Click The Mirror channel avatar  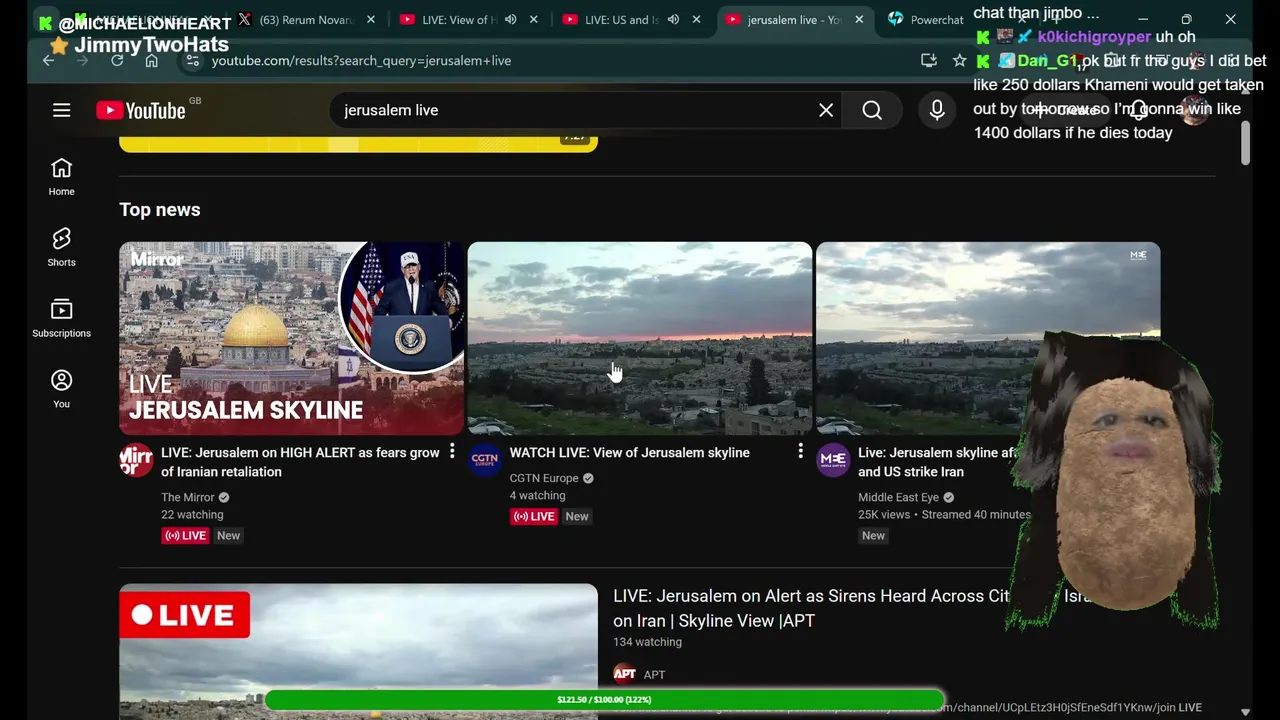tap(136, 460)
